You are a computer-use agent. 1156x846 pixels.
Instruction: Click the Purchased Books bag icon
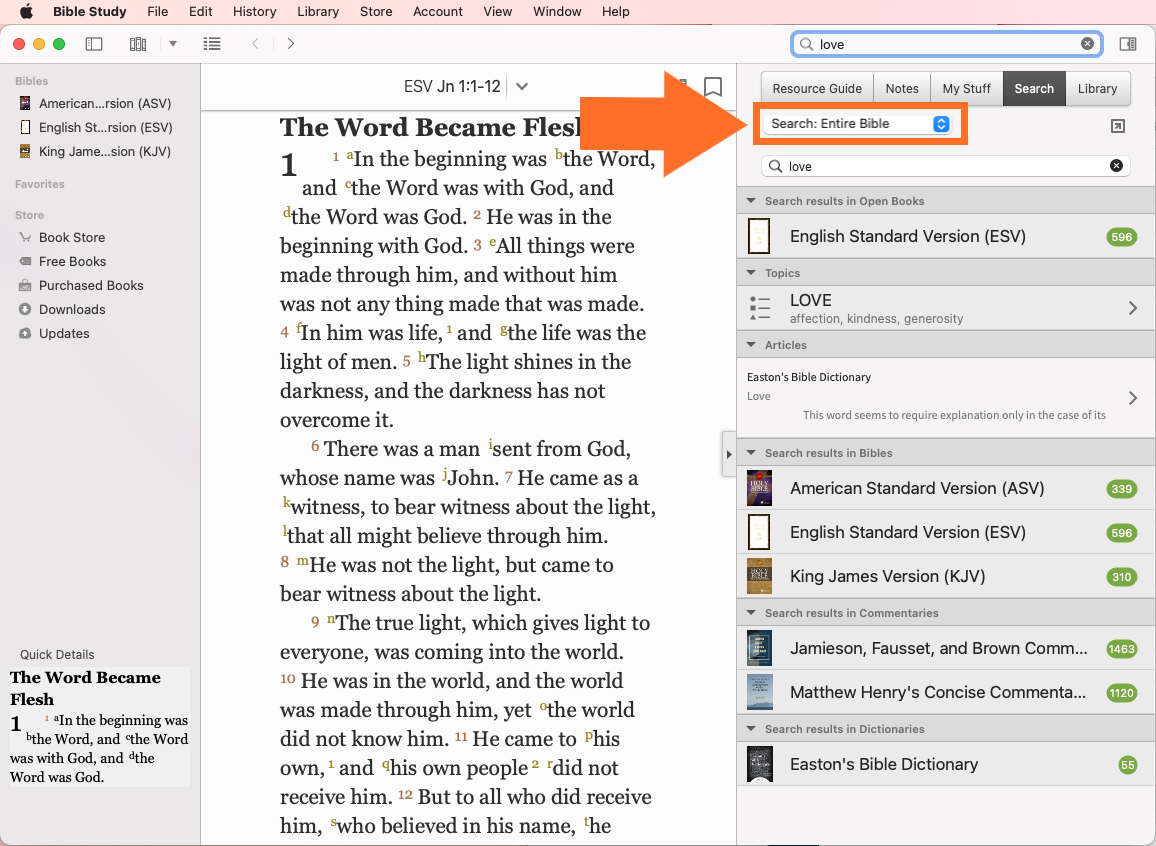click(x=25, y=285)
